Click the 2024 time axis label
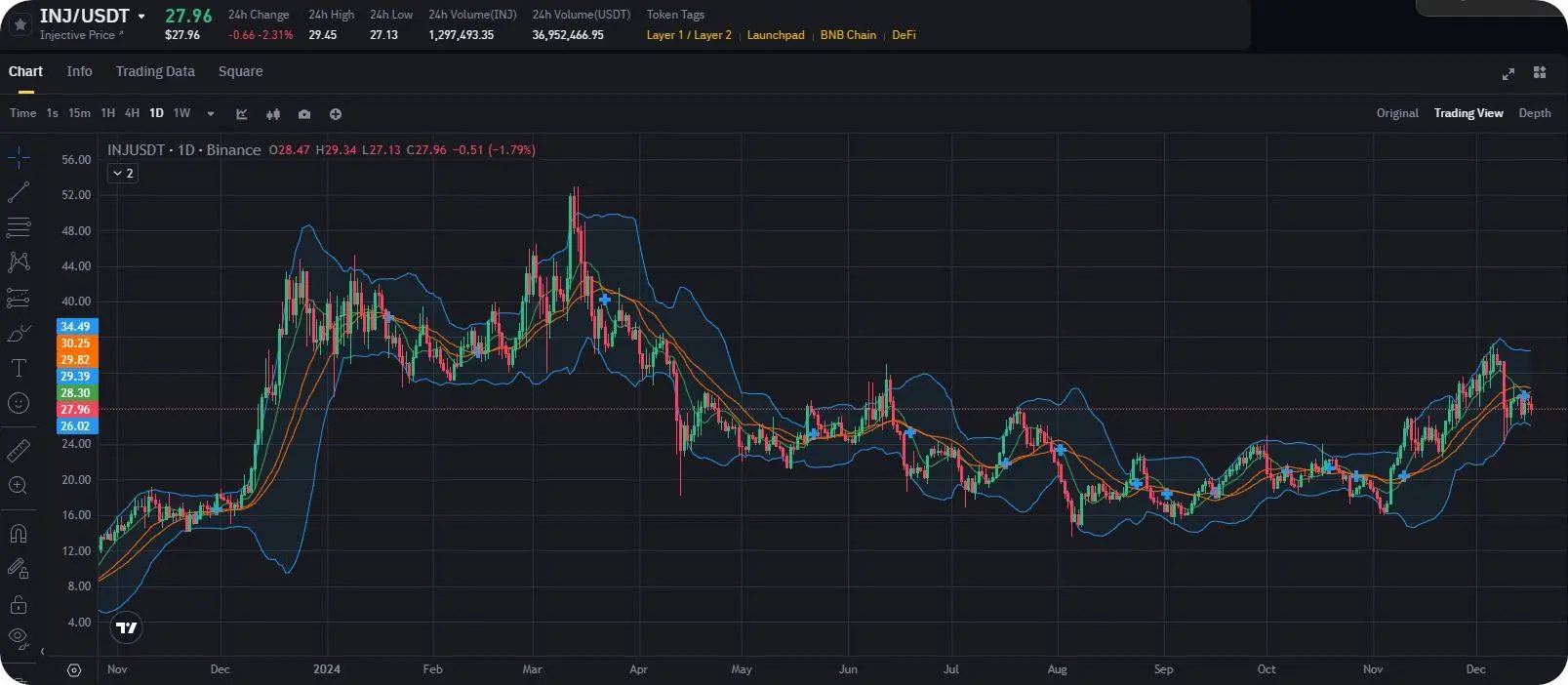This screenshot has width=1568, height=685. point(327,669)
